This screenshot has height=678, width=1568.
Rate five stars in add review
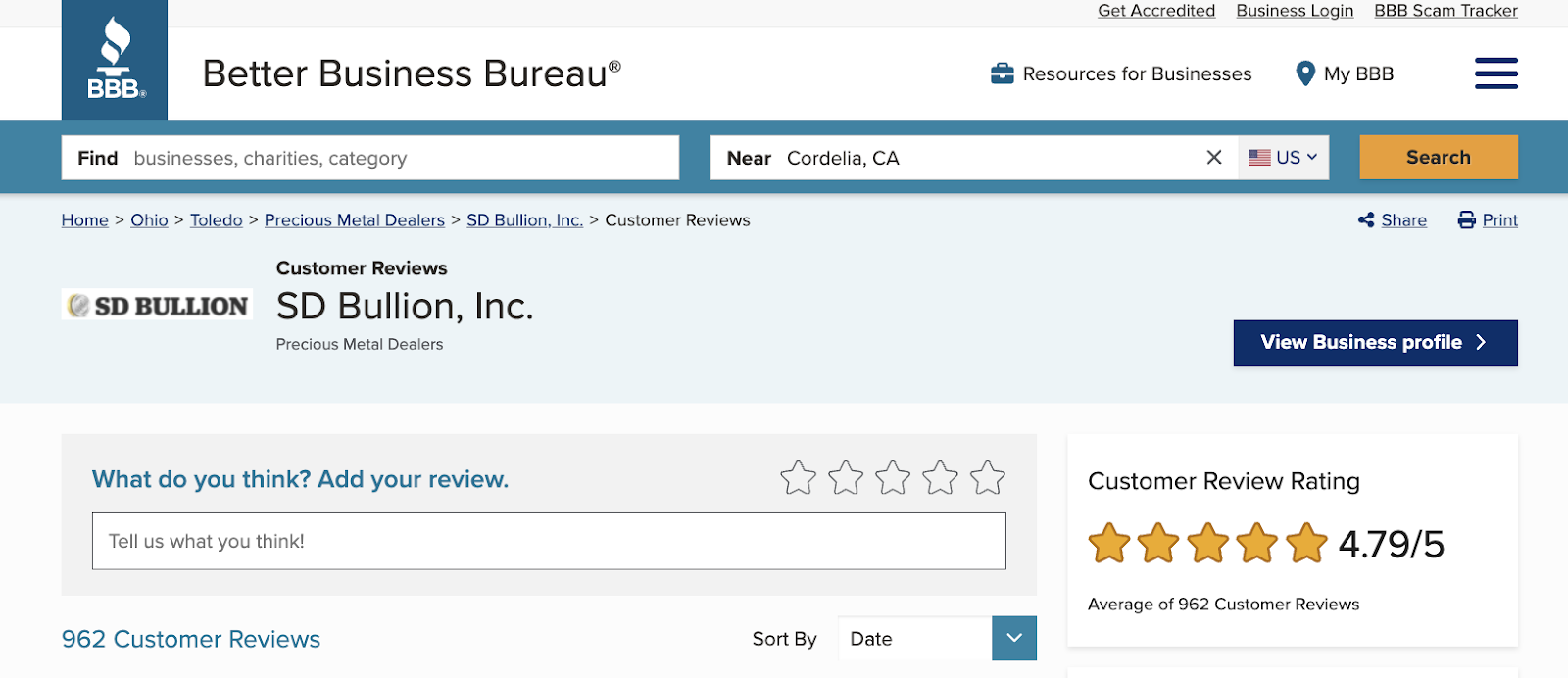coord(988,478)
